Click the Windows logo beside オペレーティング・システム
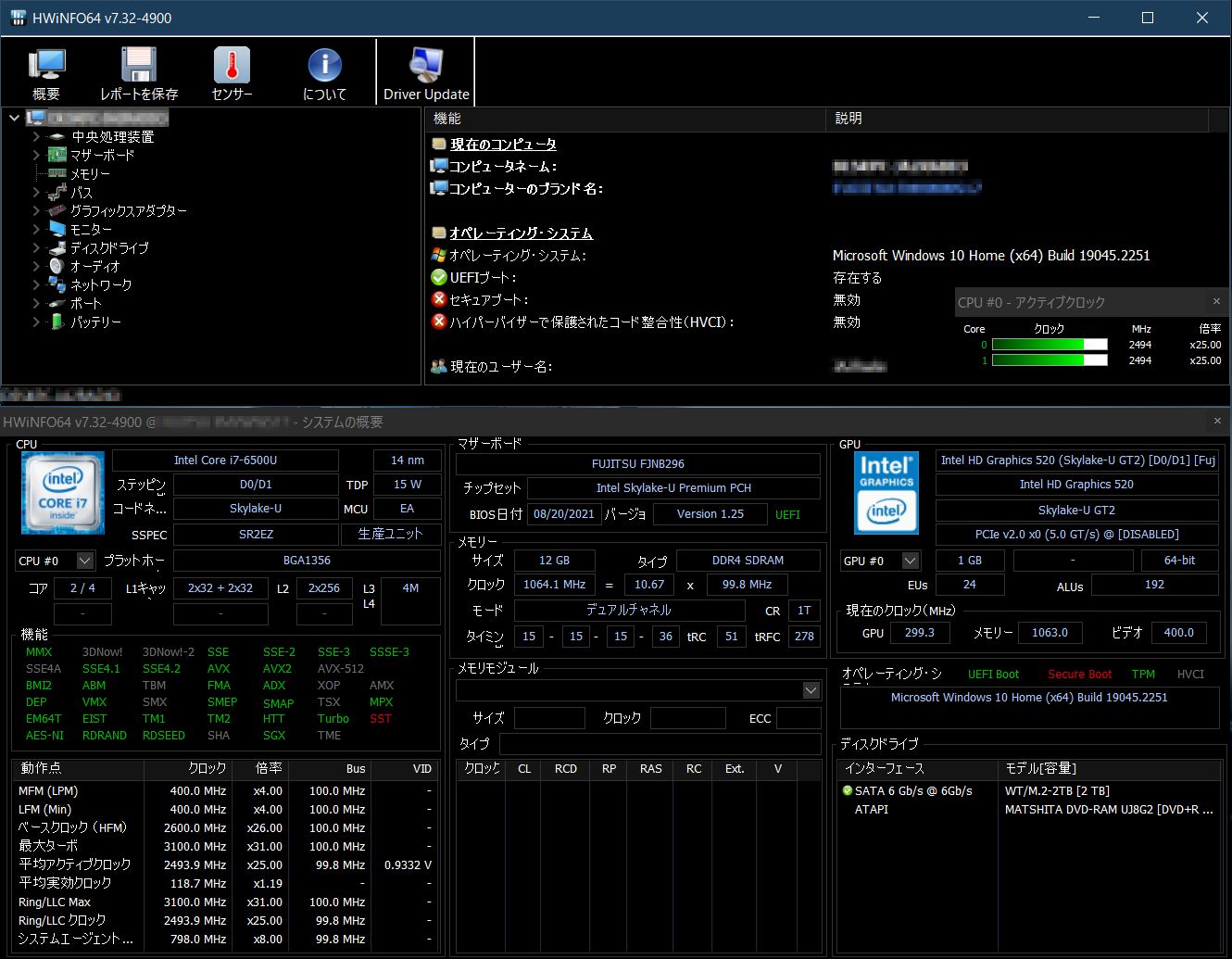1232x959 pixels. (x=439, y=255)
